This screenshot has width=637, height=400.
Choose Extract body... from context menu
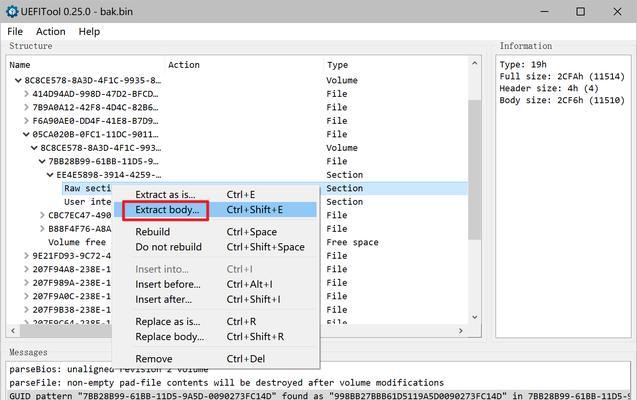[x=215, y=210]
